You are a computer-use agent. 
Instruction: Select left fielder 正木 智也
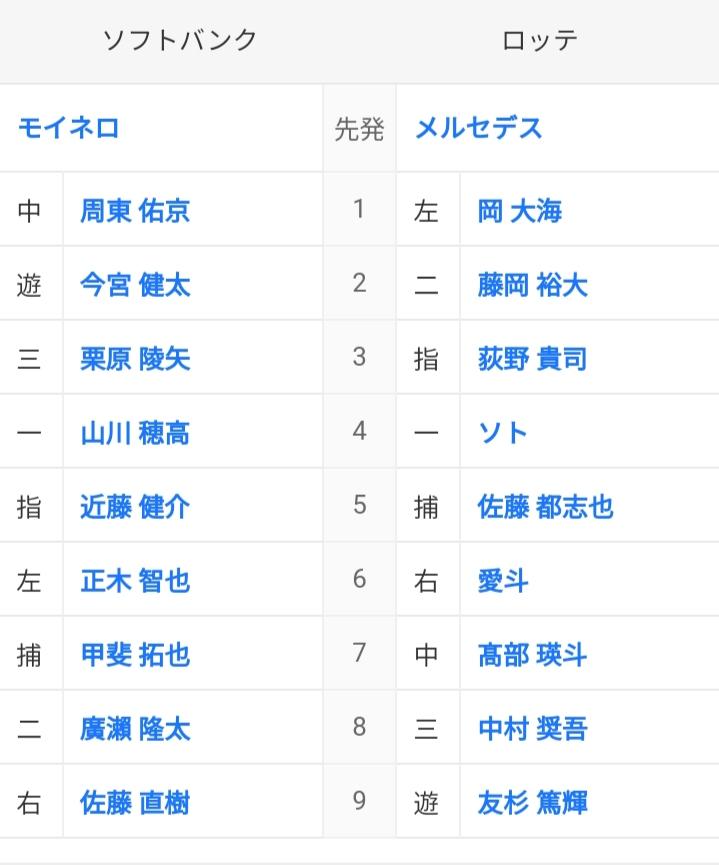pos(135,580)
